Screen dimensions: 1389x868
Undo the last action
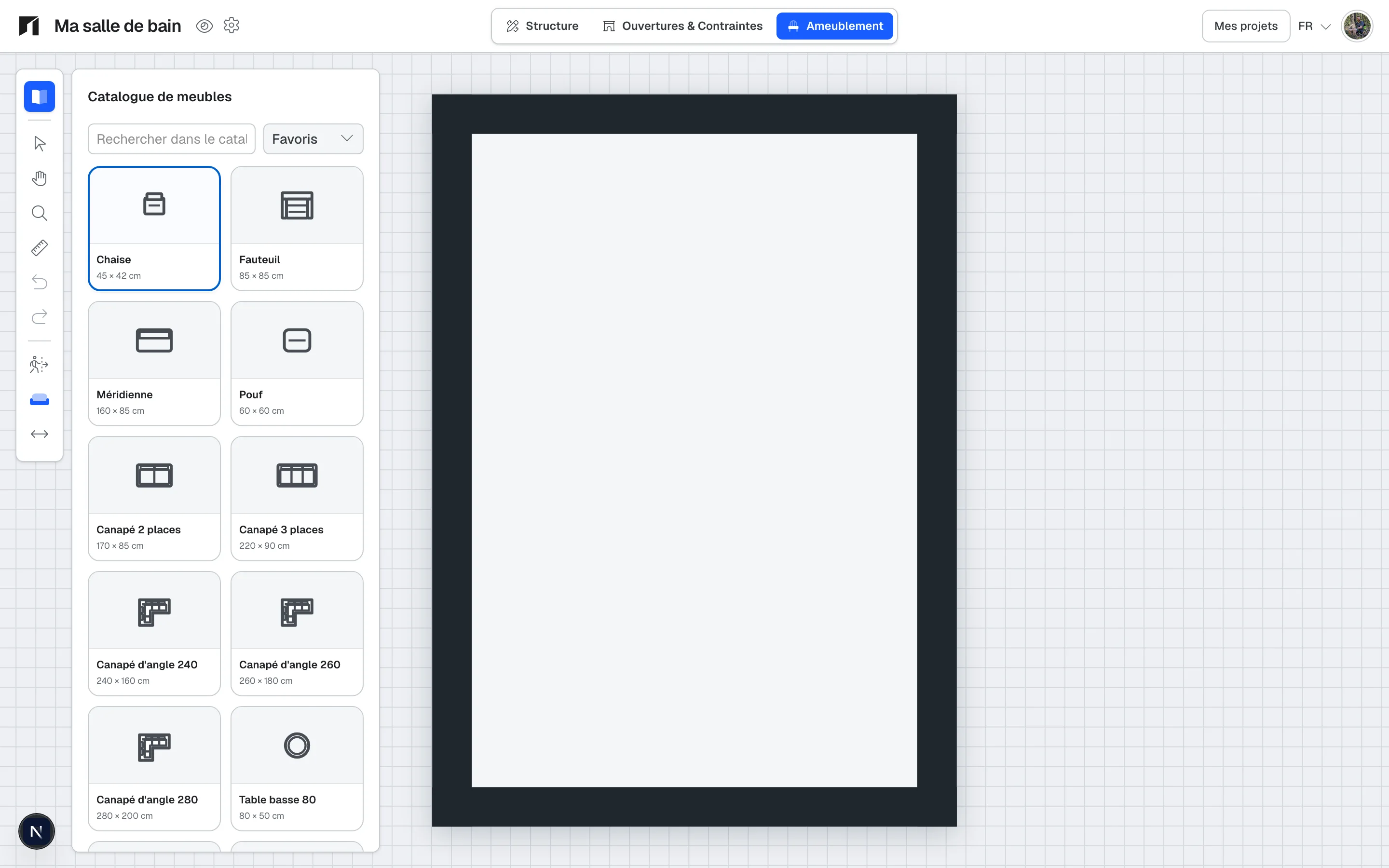(39, 283)
